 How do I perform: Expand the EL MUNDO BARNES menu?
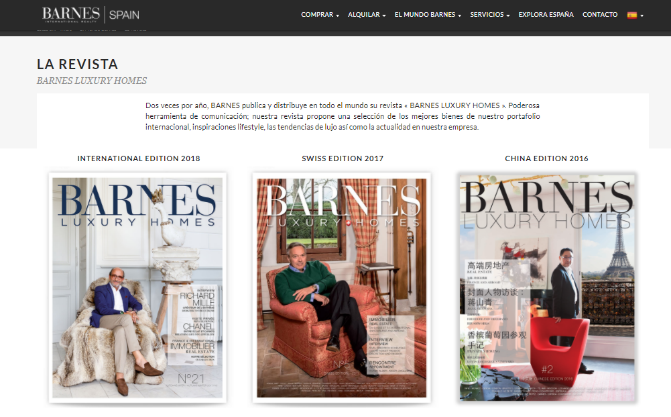428,15
